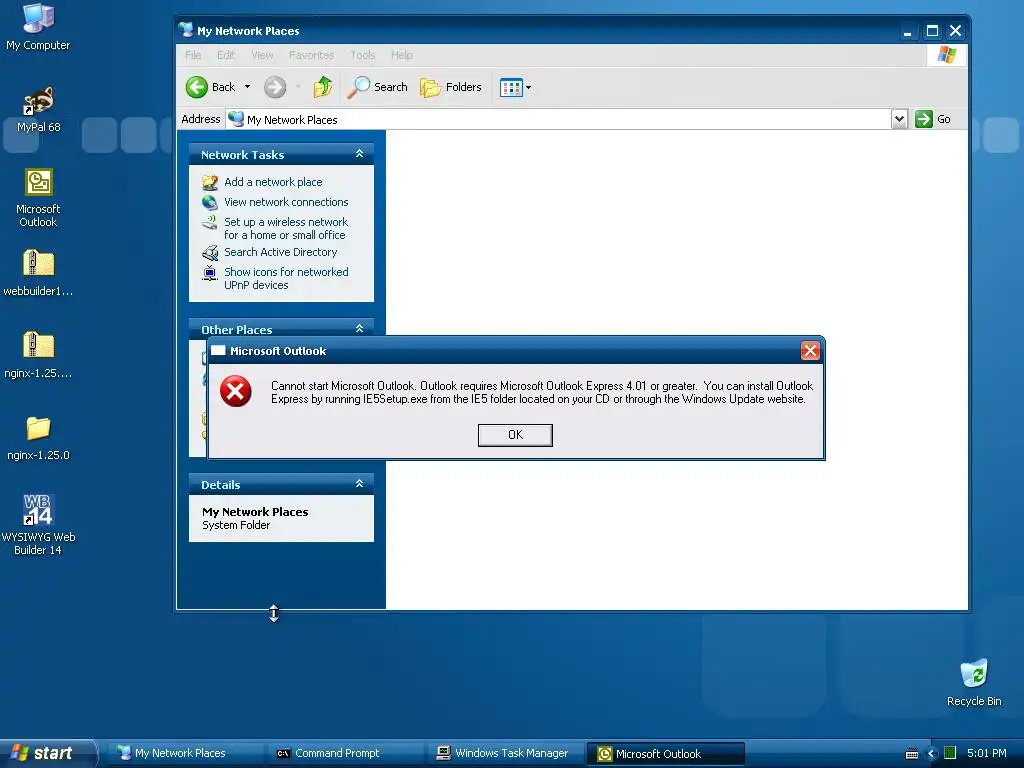Screen dimensions: 1024x768
Task: Click the Windows flag logo in window
Action: click(946, 55)
